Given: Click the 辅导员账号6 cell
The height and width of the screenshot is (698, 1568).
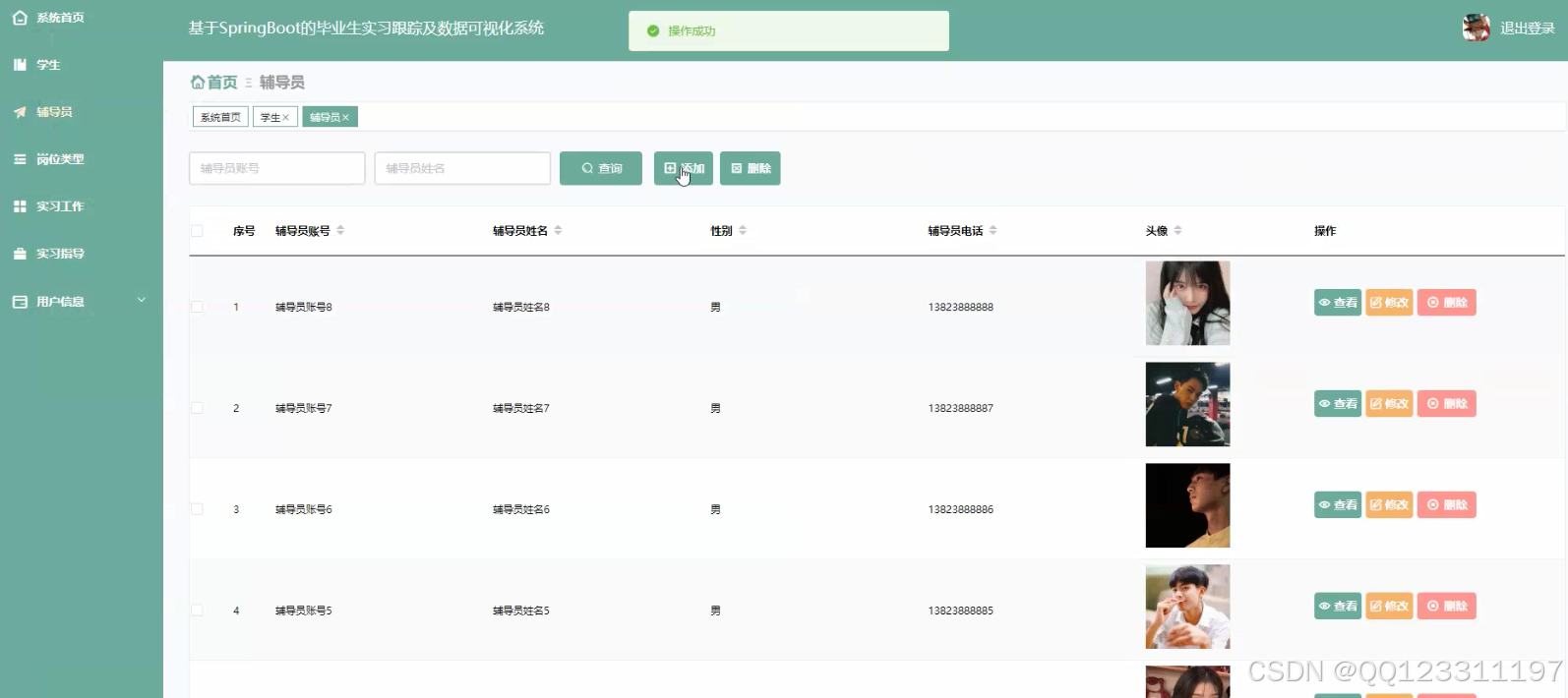Looking at the screenshot, I should [304, 509].
